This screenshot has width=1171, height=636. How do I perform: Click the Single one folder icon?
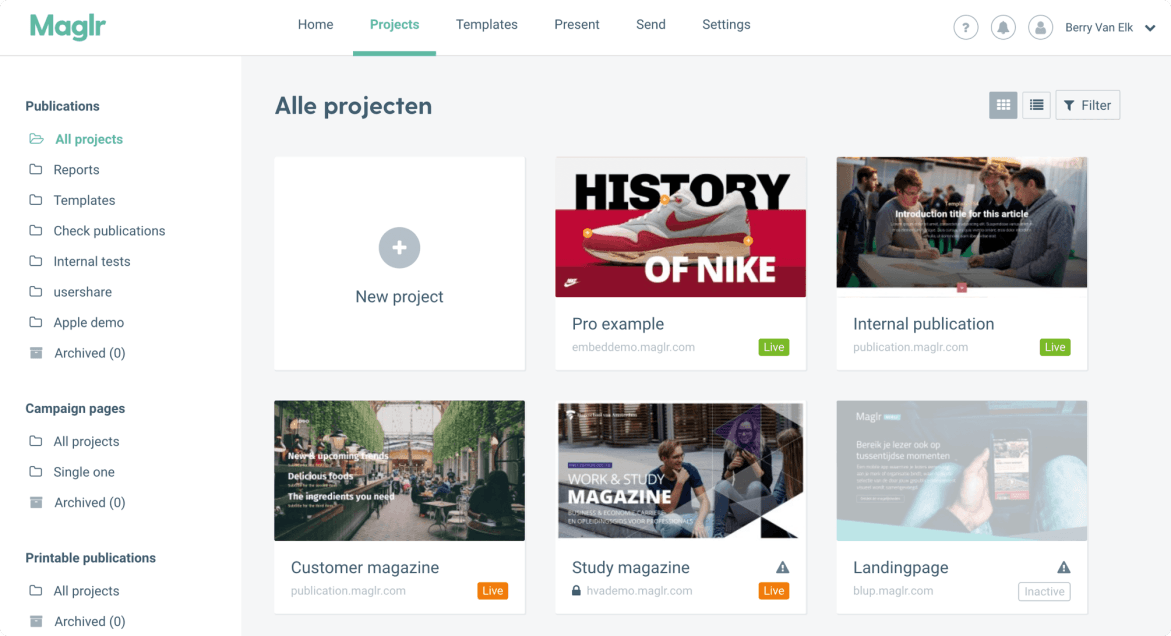(x=35, y=472)
